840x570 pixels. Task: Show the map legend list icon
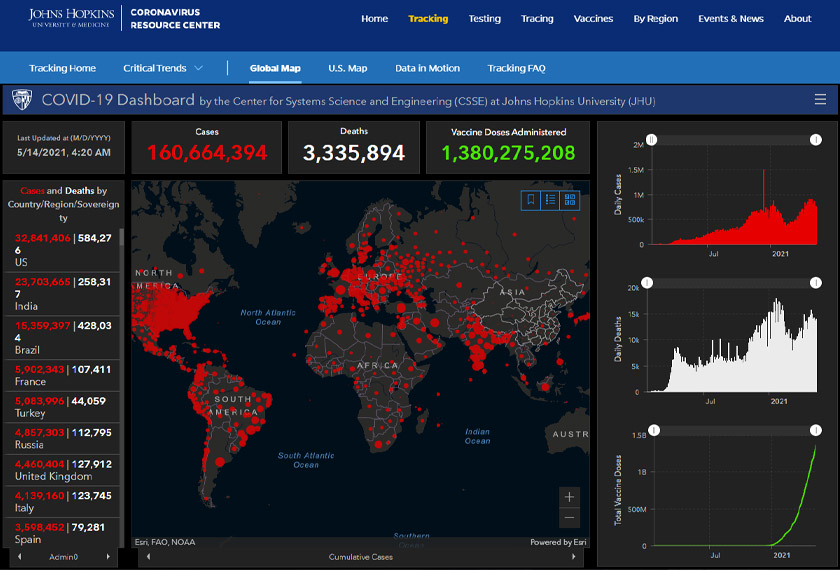pyautogui.click(x=550, y=200)
